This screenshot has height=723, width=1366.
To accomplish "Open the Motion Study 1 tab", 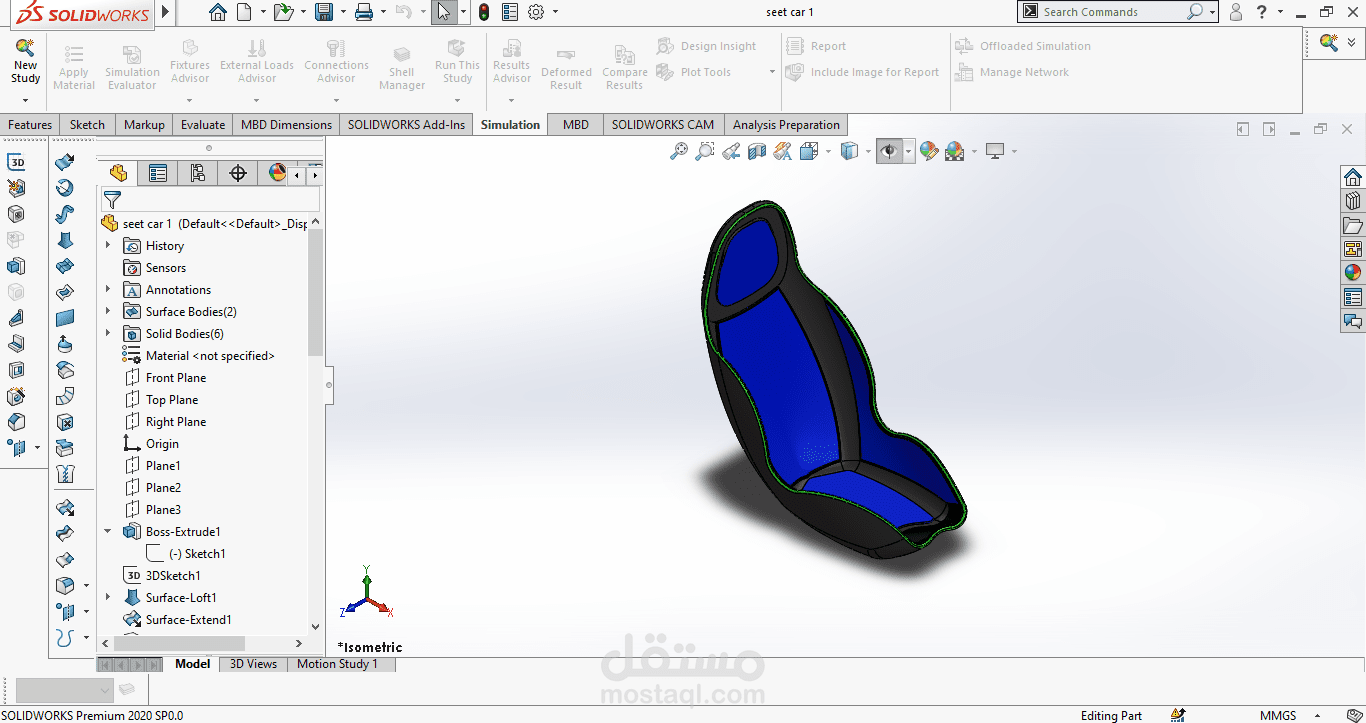I will (x=337, y=664).
